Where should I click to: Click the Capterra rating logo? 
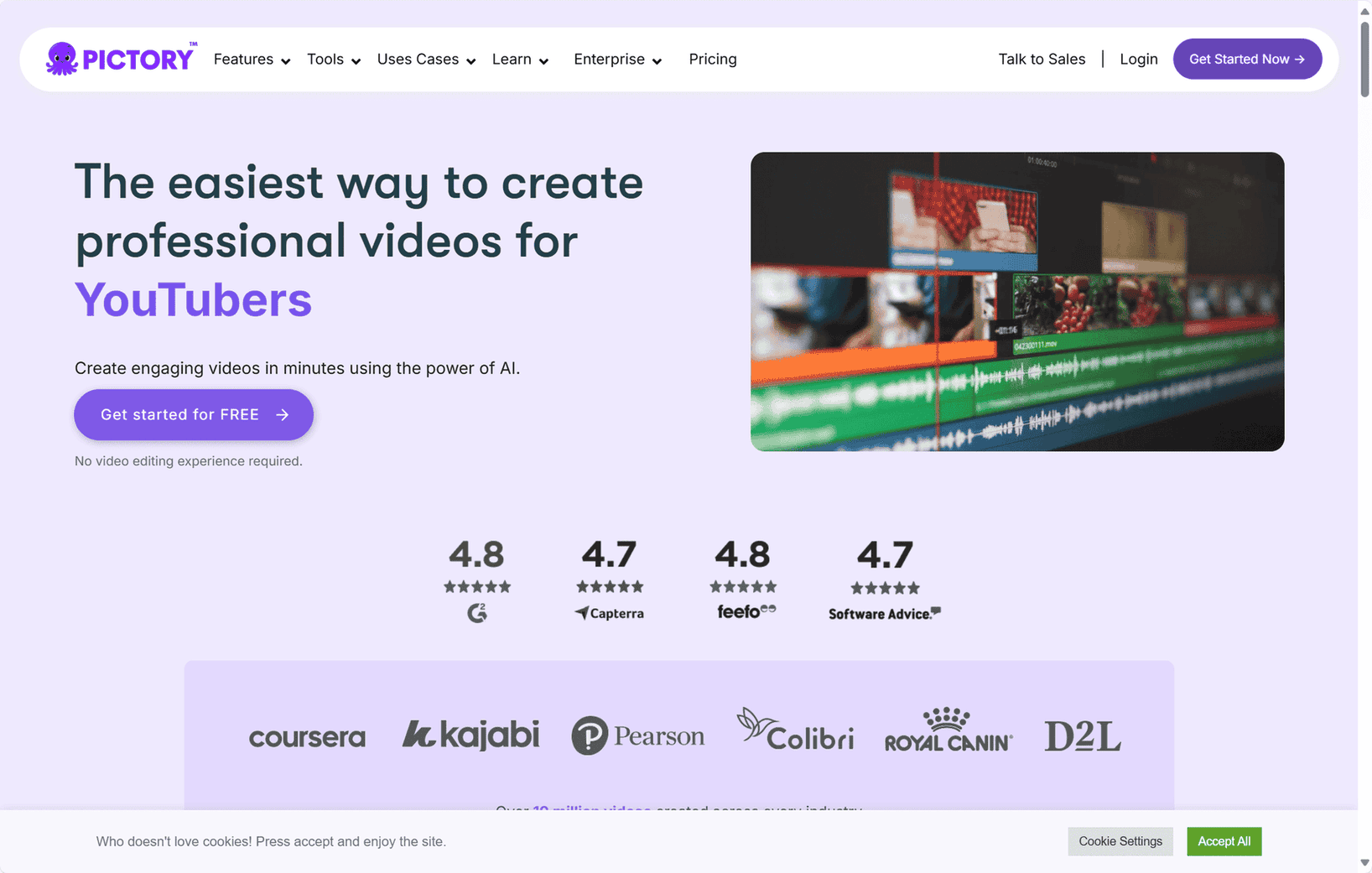(x=610, y=613)
